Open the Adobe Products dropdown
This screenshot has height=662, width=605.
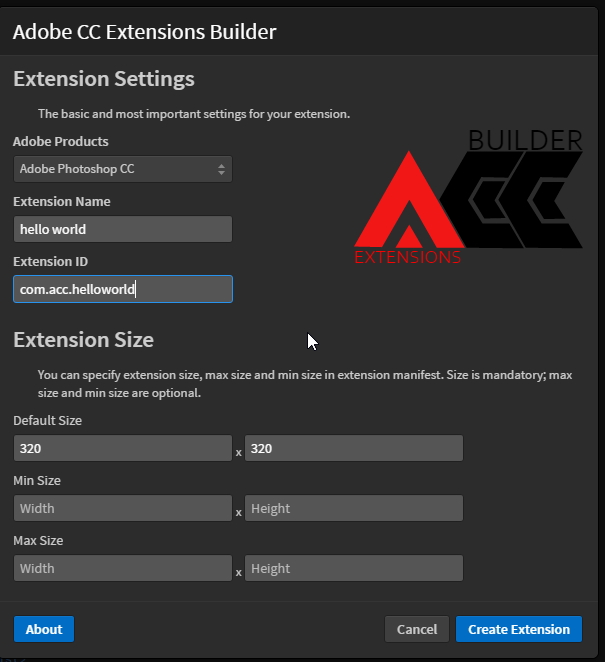coord(123,169)
